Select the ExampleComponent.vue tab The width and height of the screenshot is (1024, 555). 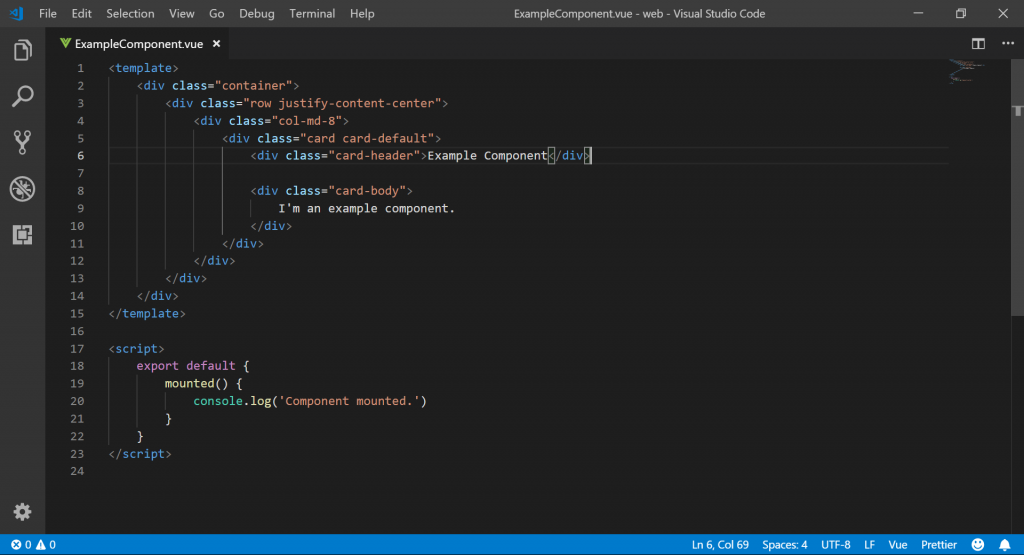[x=137, y=44]
